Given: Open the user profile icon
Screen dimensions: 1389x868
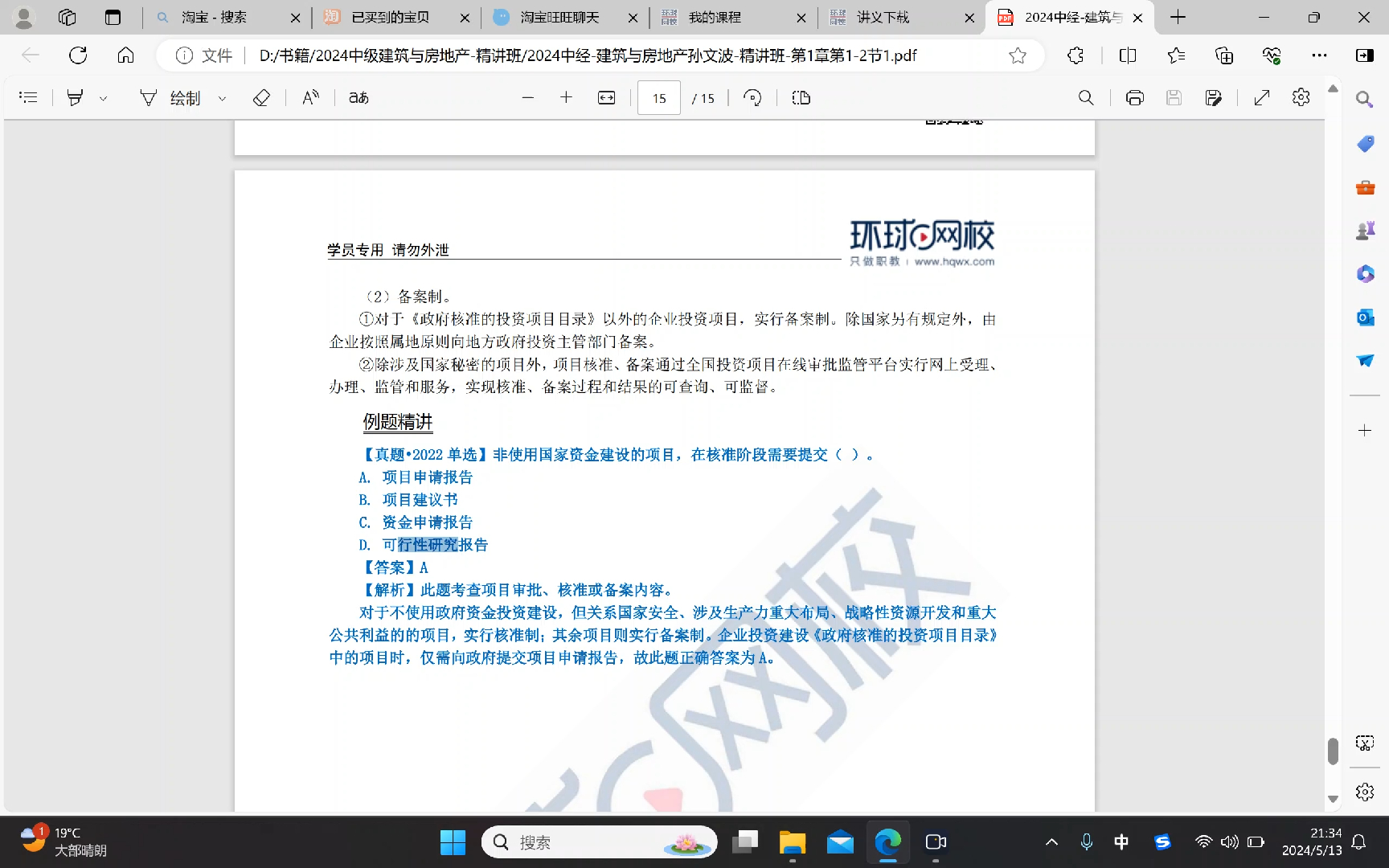Looking at the screenshot, I should point(24,17).
